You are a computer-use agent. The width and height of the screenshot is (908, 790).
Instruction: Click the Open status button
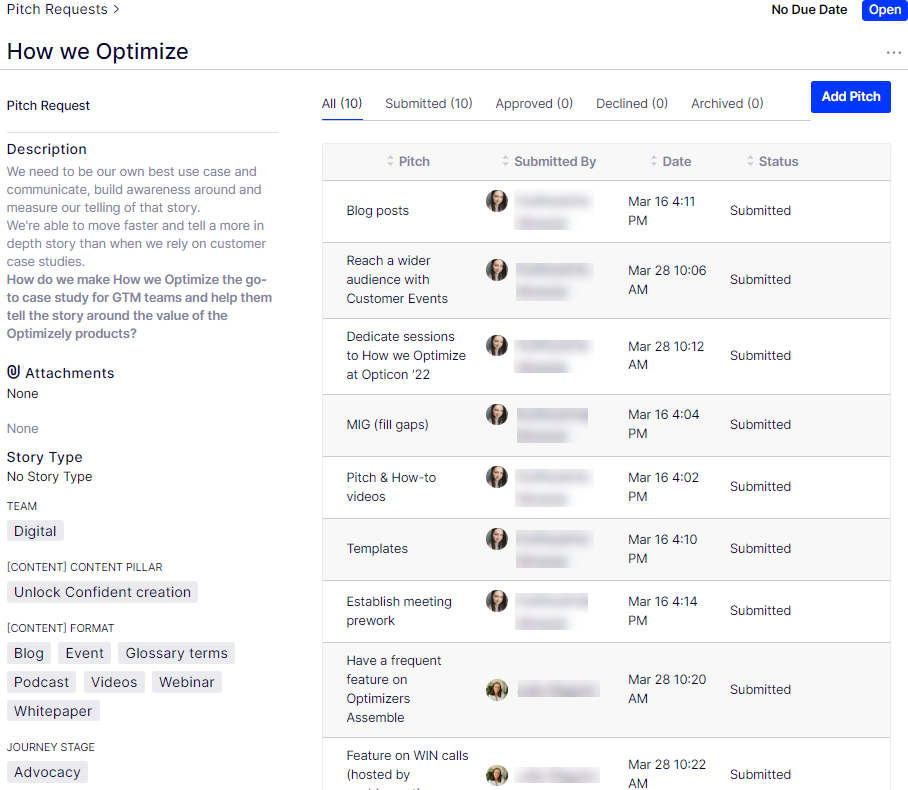(884, 10)
